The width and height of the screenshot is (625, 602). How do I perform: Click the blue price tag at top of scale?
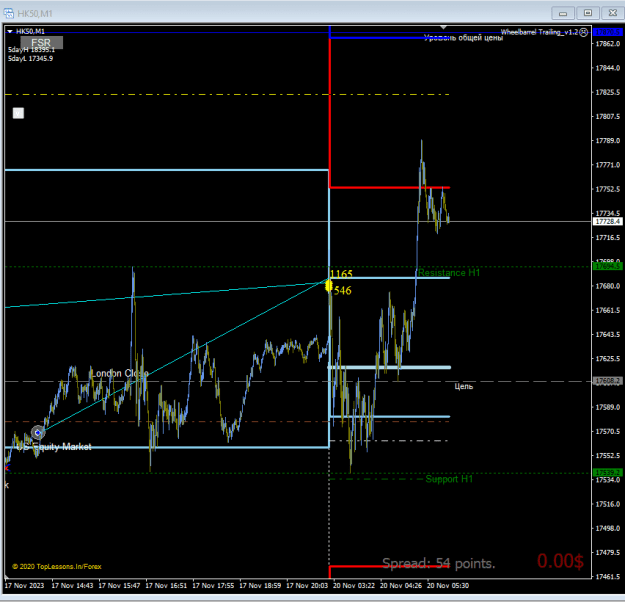click(x=607, y=32)
